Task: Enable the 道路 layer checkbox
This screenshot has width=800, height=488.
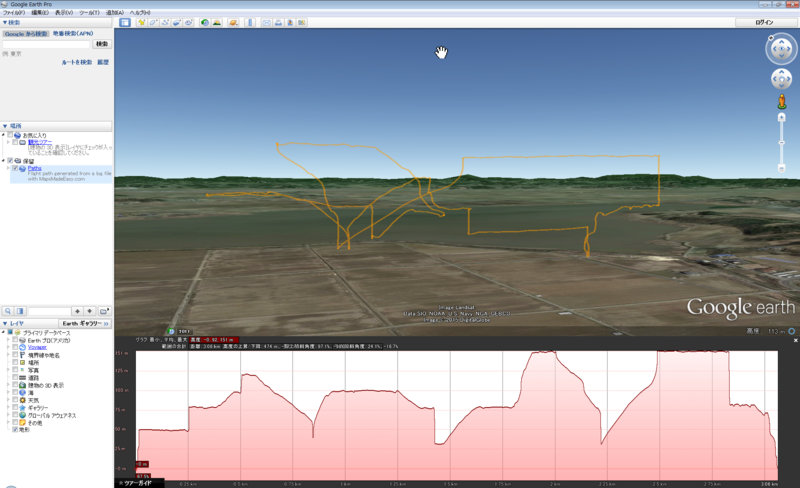Action: click(x=15, y=377)
